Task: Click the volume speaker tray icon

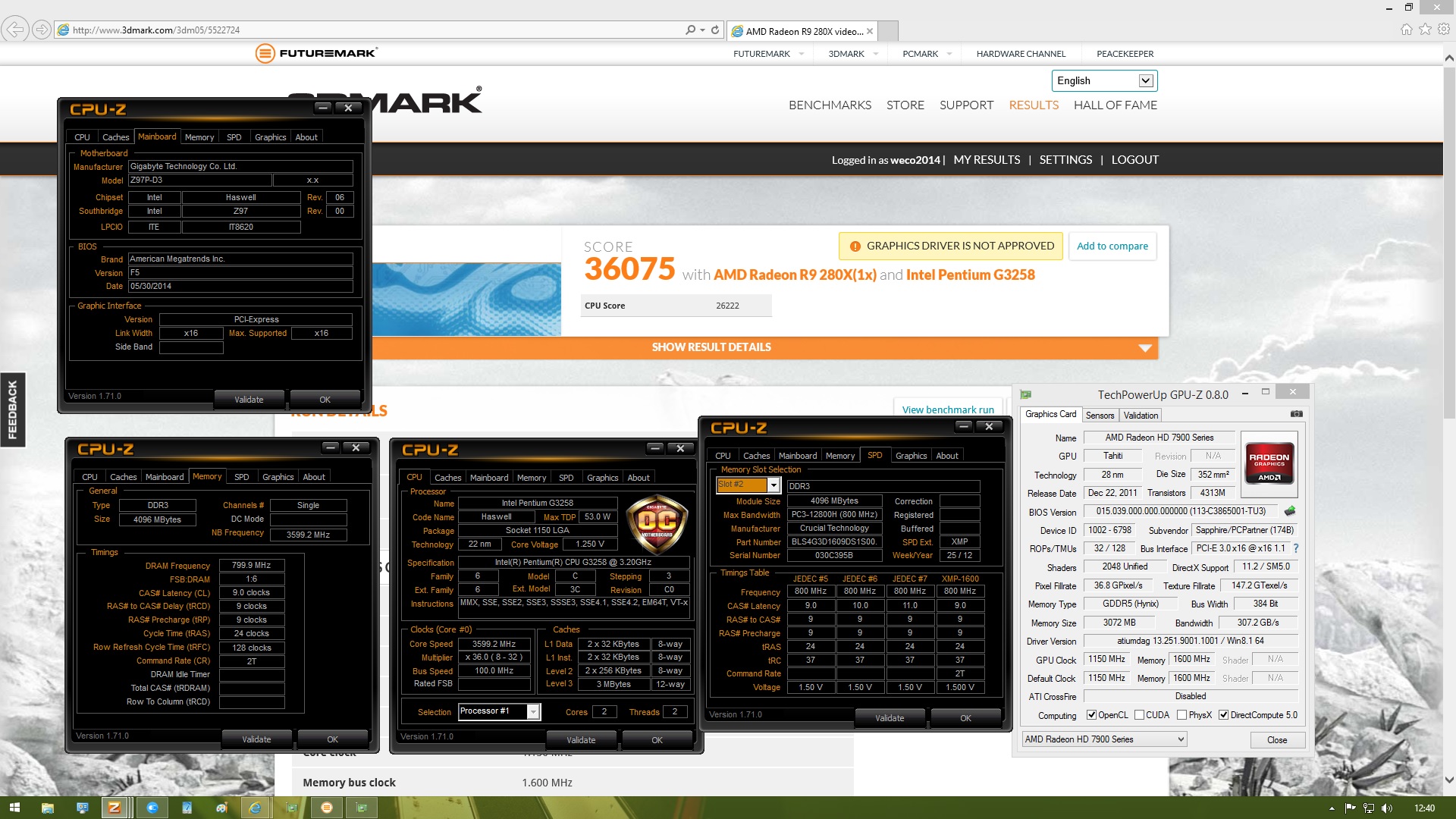Action: coord(1387,808)
